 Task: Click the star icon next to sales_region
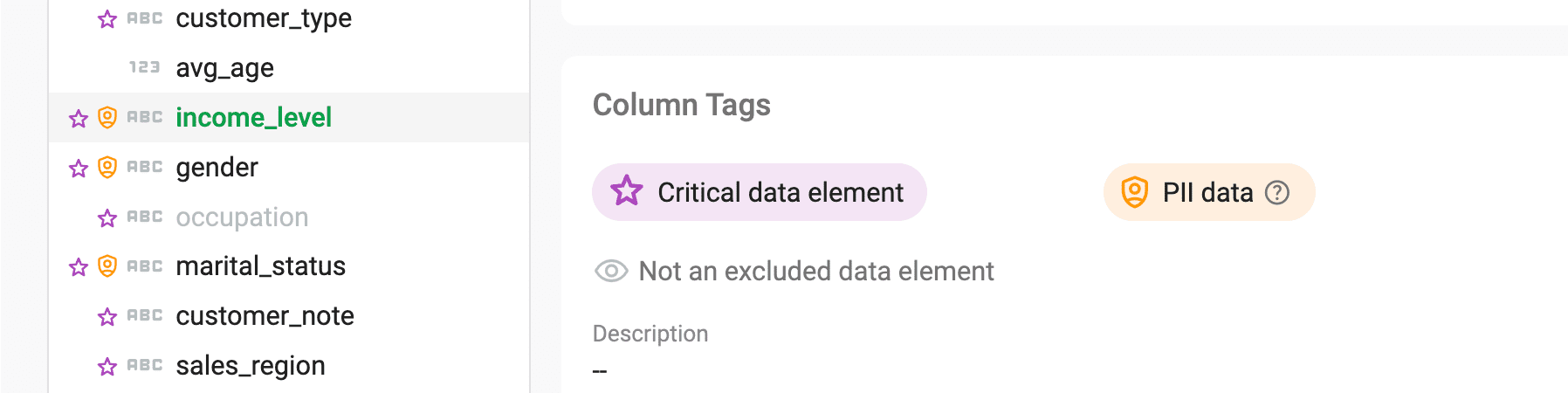[x=107, y=367]
